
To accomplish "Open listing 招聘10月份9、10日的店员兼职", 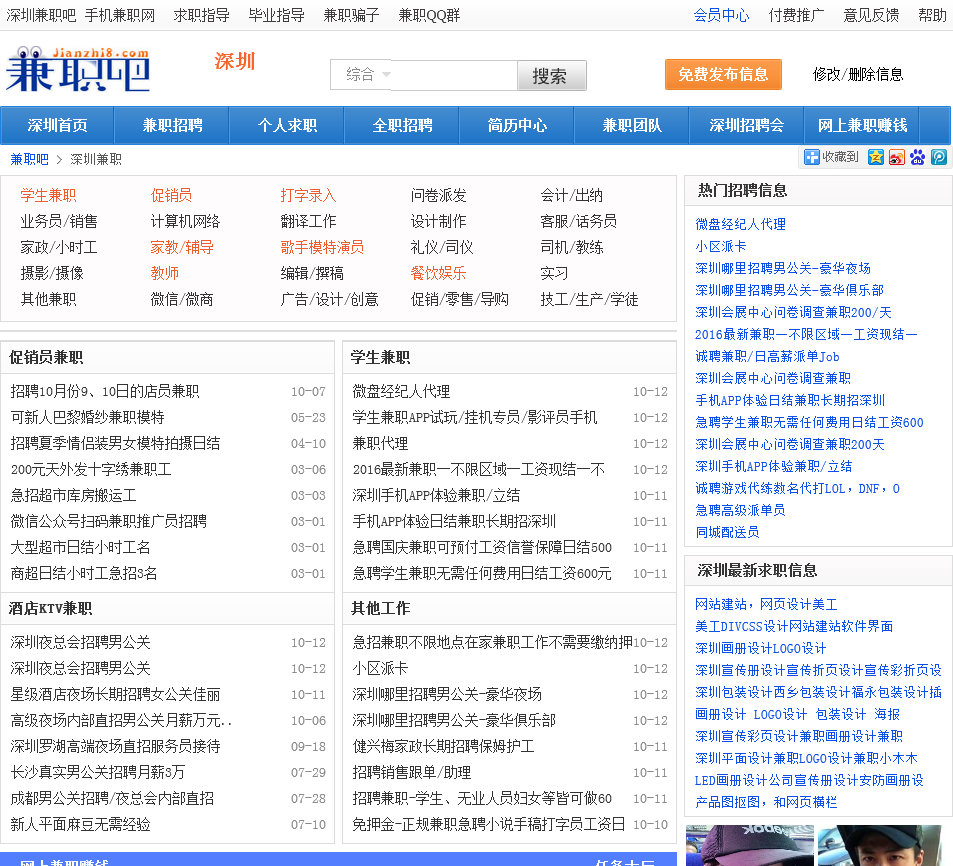I will [105, 391].
